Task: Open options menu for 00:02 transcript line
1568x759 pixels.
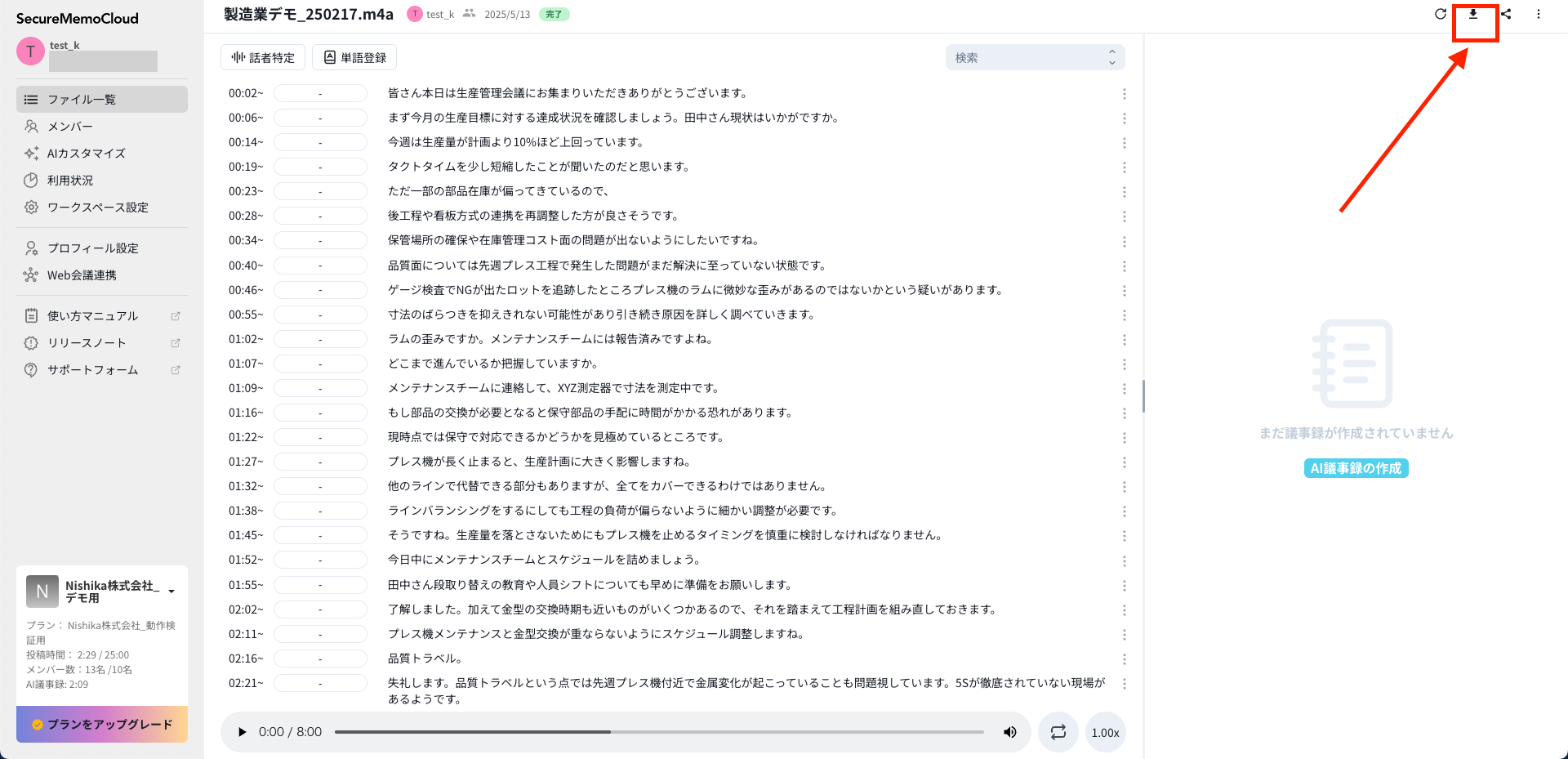Action: click(1125, 94)
